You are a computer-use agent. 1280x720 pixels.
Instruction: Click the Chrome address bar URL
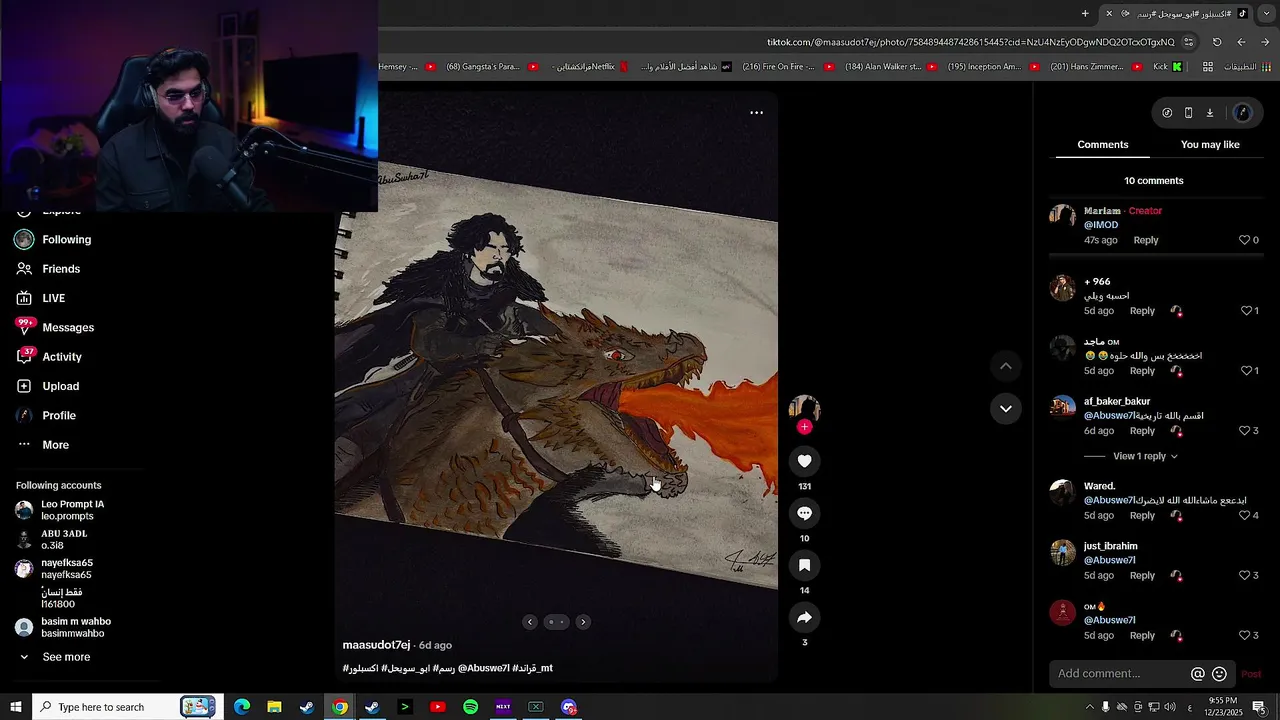coord(970,42)
